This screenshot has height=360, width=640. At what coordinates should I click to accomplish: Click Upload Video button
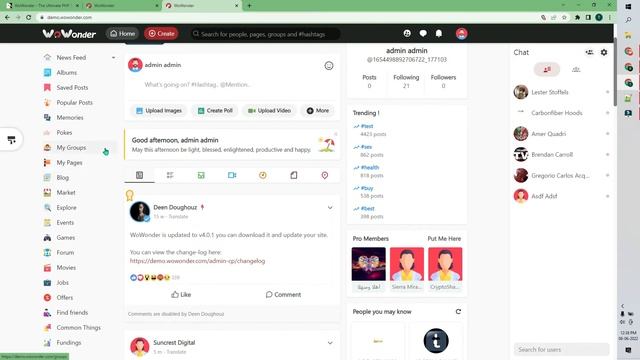click(269, 111)
